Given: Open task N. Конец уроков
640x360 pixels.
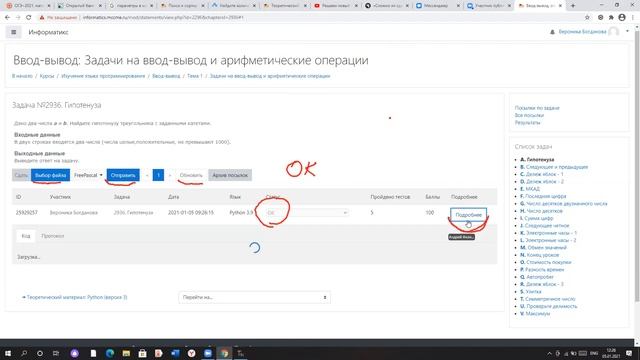Looking at the screenshot, I should (x=539, y=255).
